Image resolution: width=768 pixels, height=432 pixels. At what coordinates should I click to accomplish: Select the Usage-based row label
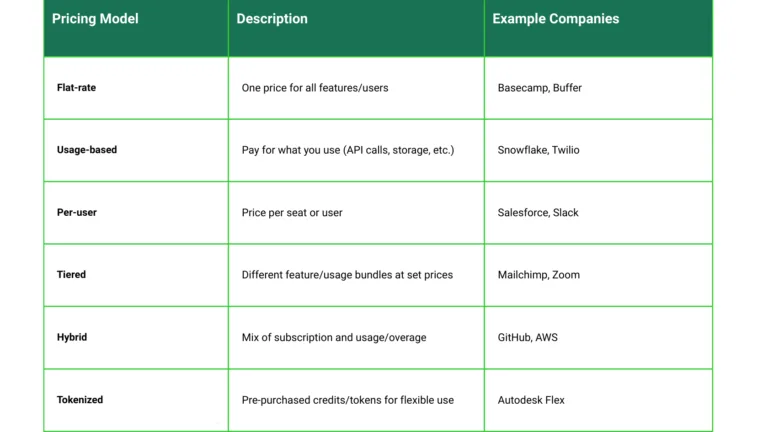pos(87,150)
